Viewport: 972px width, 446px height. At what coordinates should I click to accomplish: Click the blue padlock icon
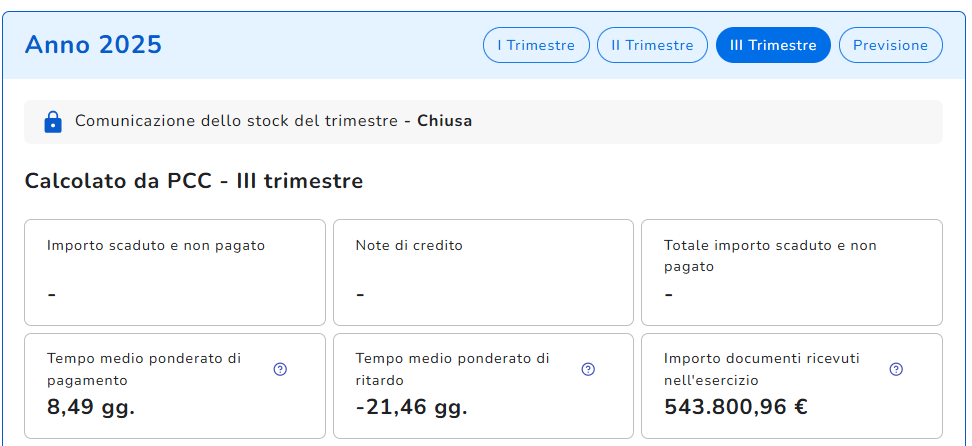[x=53, y=122]
